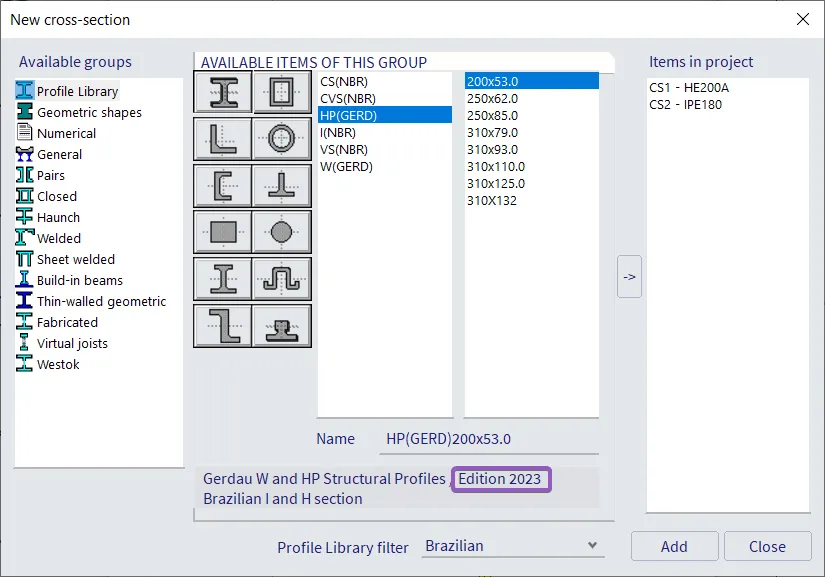Pick the L-angle profile shape icon
The height and width of the screenshot is (577, 825).
point(222,140)
